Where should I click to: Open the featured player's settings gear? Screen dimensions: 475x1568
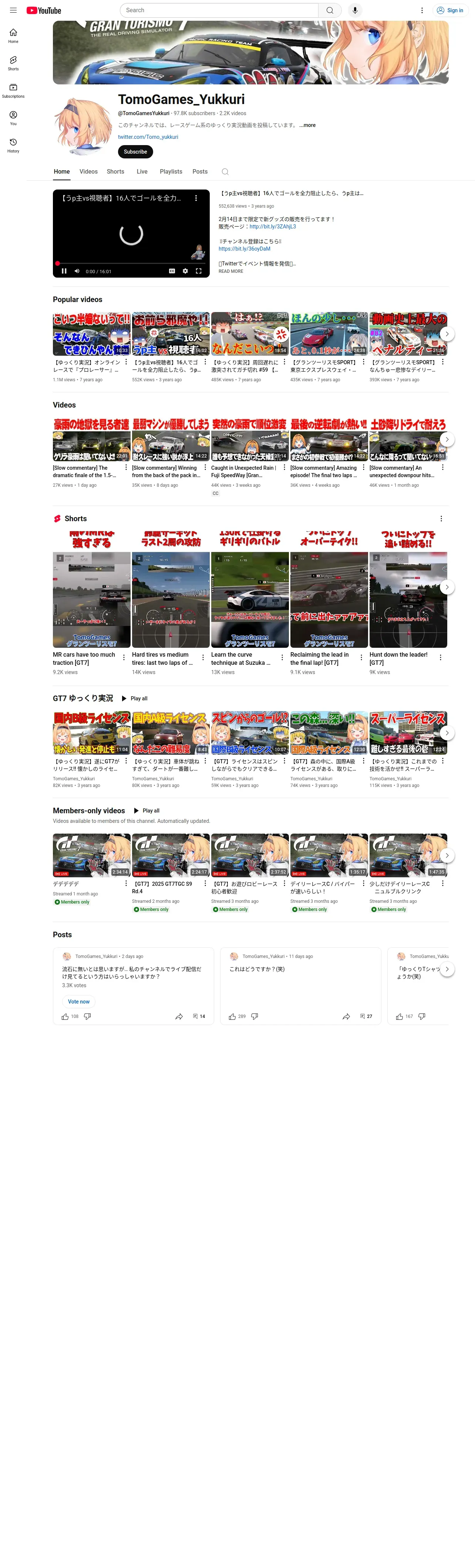coord(185,271)
